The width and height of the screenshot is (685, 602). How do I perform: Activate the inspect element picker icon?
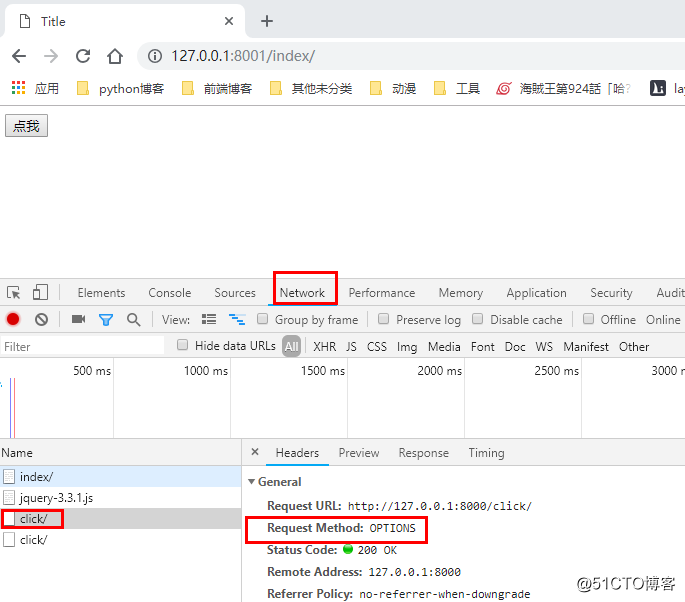click(14, 292)
